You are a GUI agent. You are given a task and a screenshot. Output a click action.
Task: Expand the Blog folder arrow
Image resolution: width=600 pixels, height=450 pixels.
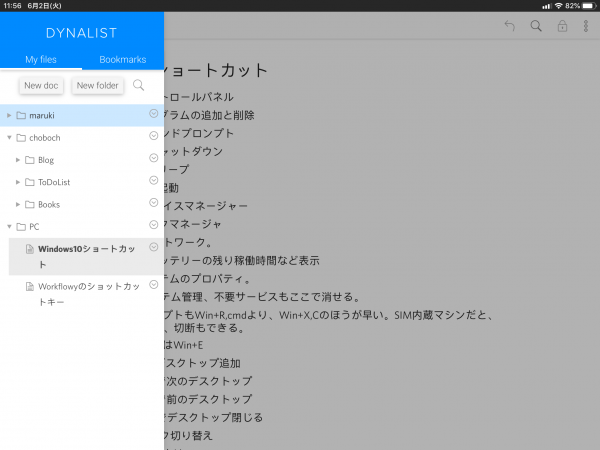click(x=18, y=159)
